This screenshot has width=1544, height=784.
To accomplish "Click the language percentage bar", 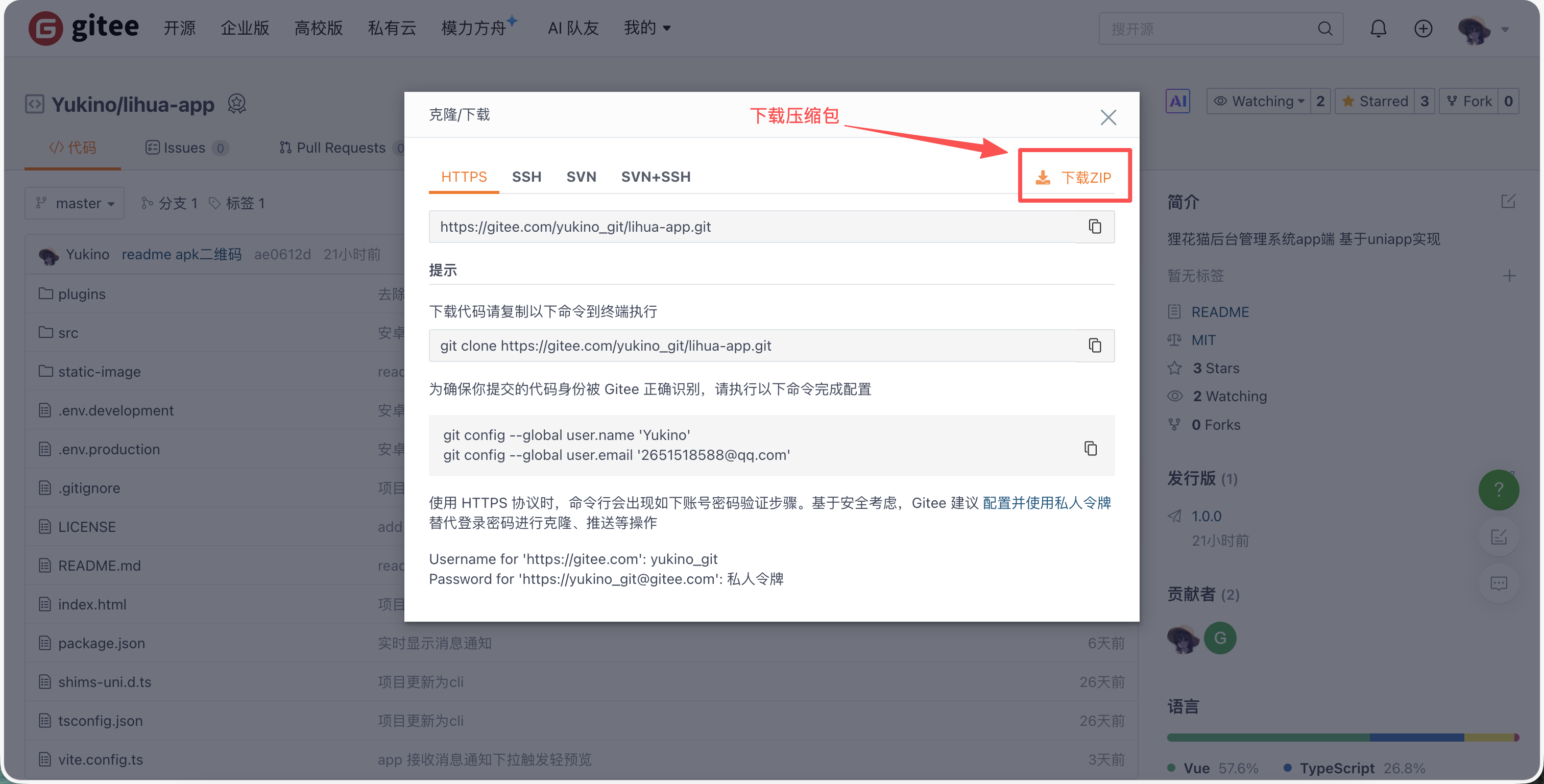I will coord(1342,737).
